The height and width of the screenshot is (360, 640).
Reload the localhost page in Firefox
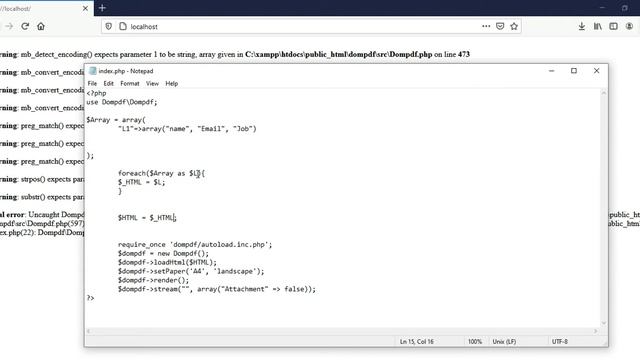25,26
